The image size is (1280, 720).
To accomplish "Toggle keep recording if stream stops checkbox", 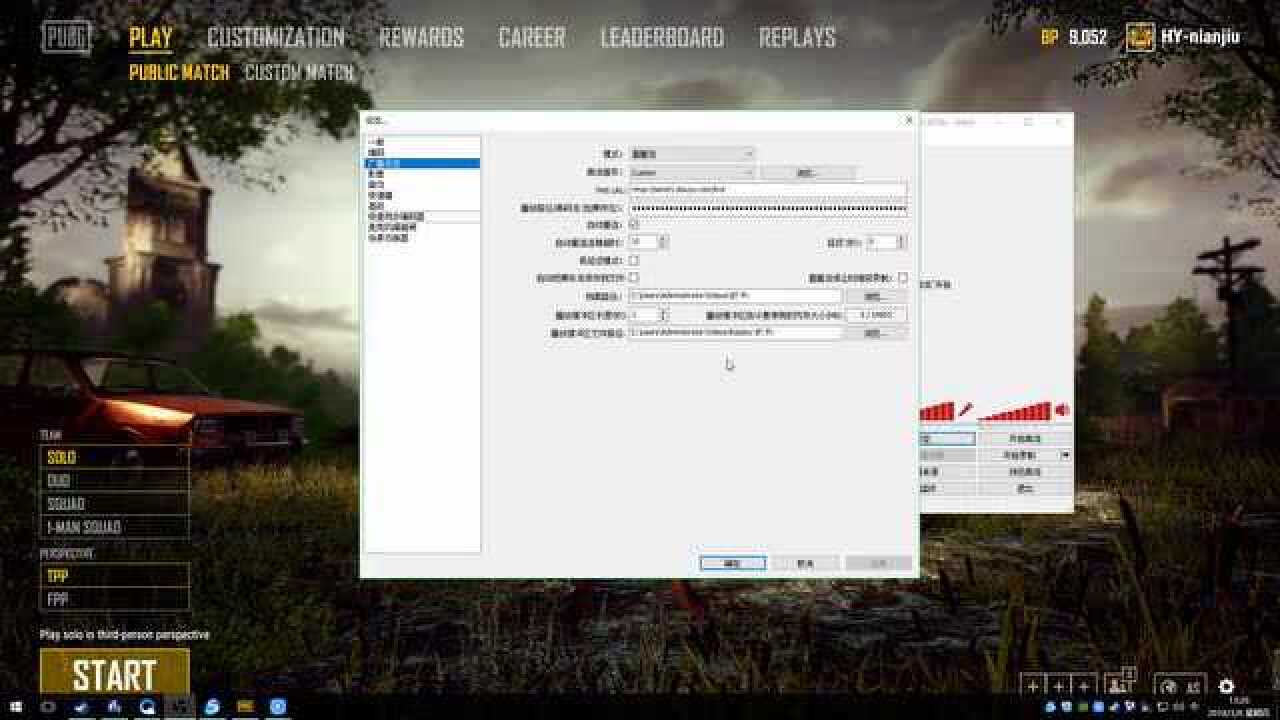I will pos(902,277).
